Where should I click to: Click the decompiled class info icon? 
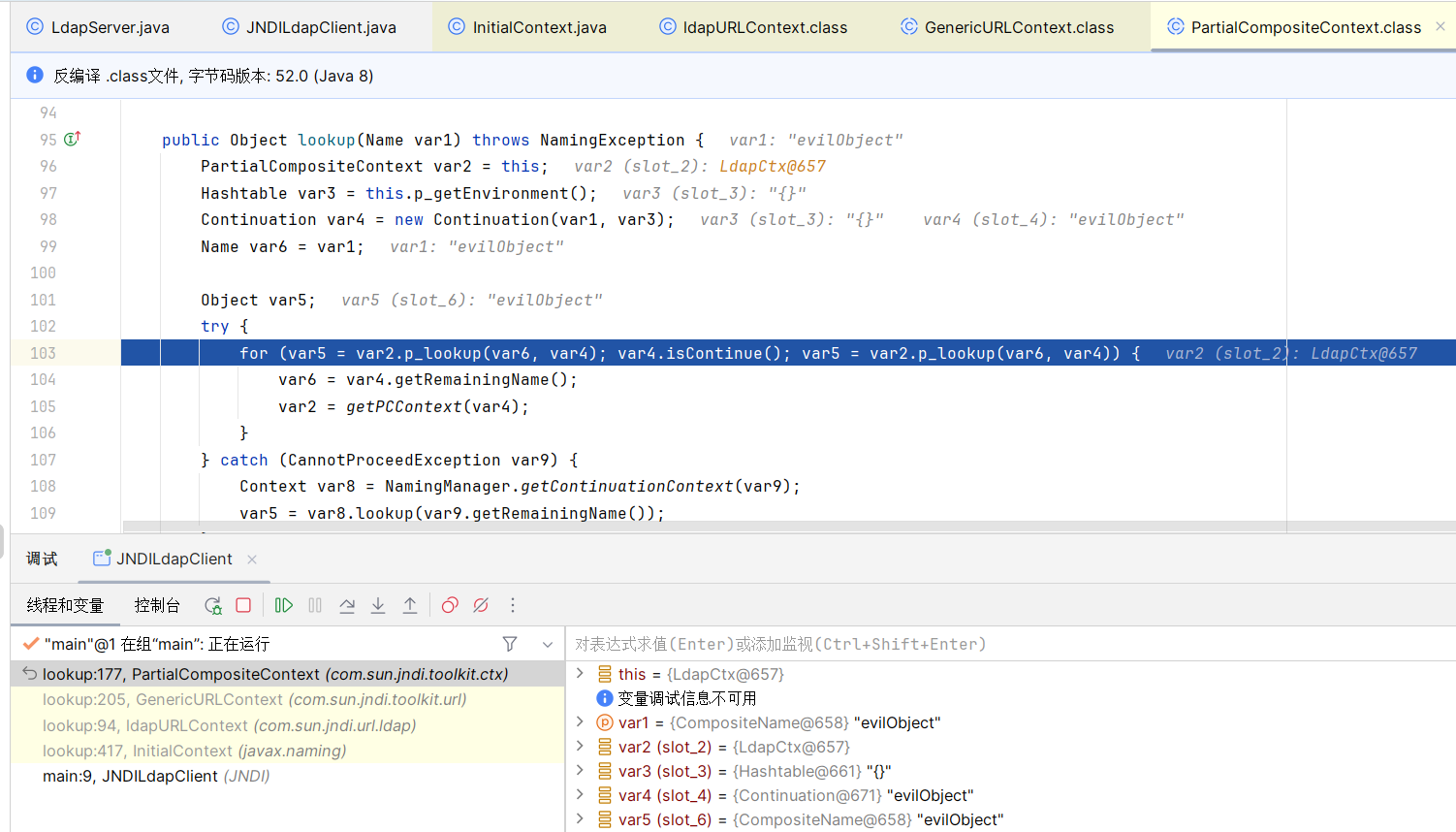35,76
